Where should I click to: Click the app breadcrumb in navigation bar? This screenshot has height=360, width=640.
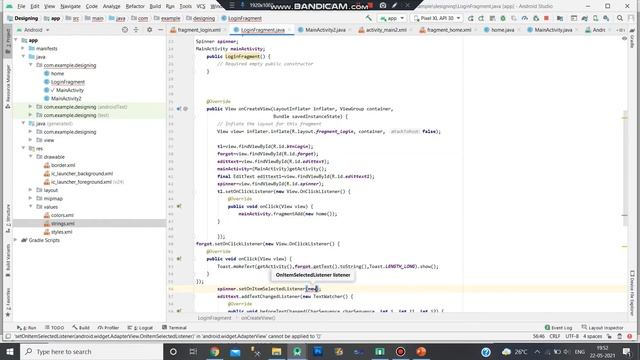(52, 18)
